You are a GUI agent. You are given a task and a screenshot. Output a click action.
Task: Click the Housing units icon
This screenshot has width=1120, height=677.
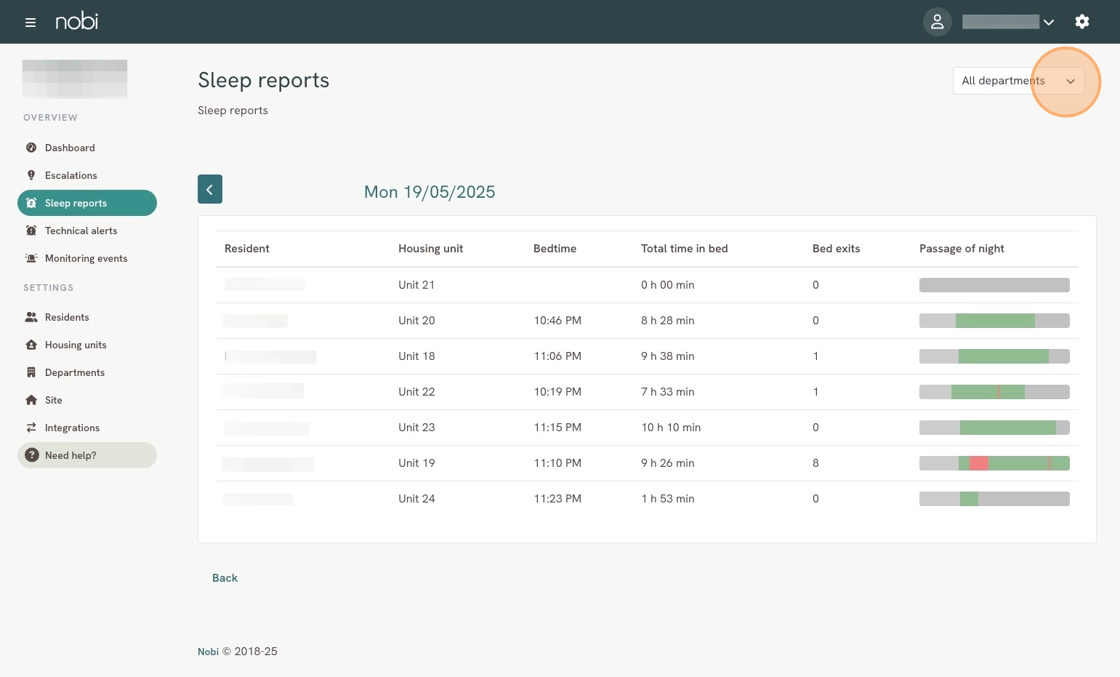tap(31, 345)
